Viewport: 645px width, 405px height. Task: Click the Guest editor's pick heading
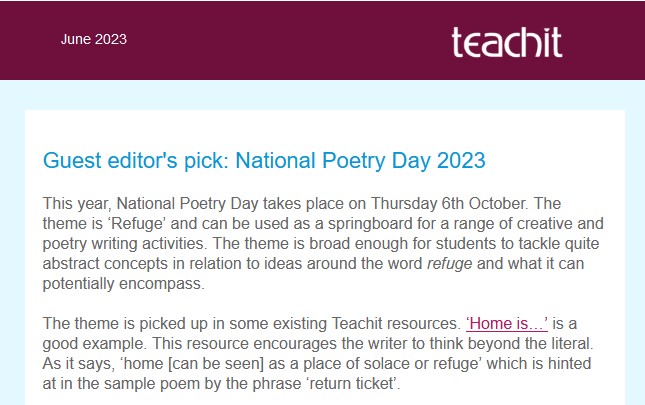coord(264,159)
